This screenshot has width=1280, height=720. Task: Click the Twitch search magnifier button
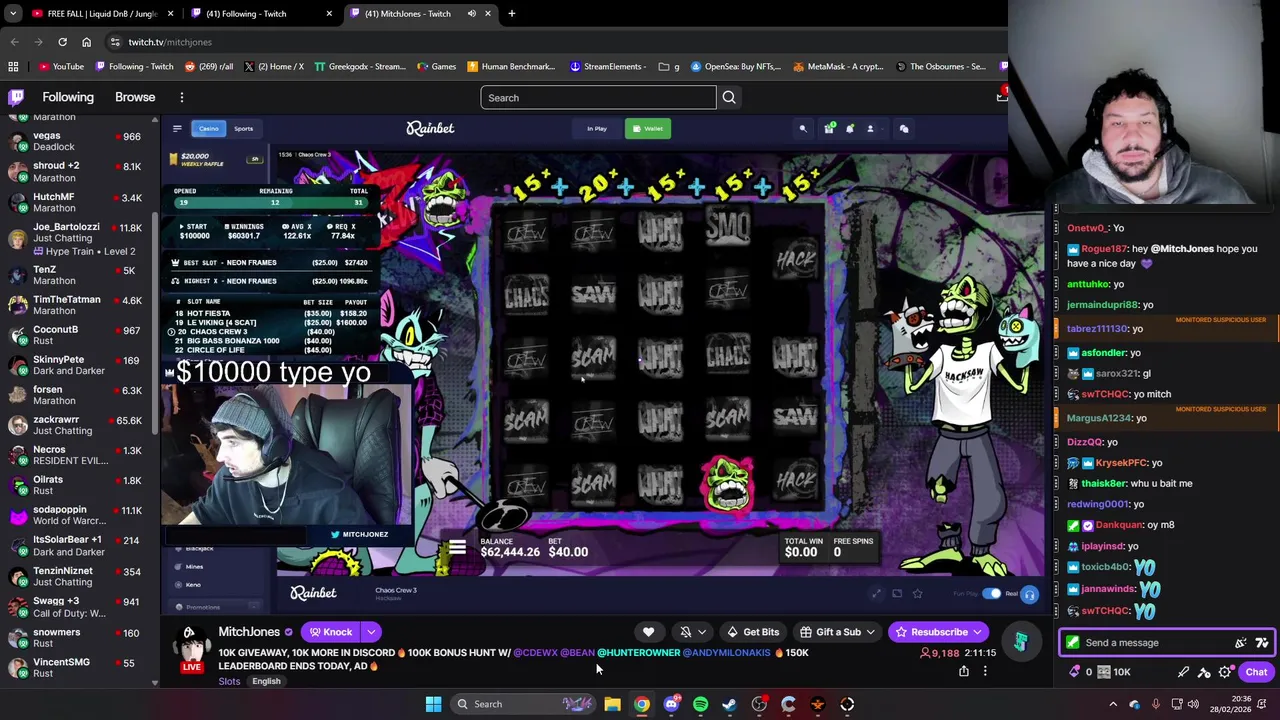[x=729, y=97]
